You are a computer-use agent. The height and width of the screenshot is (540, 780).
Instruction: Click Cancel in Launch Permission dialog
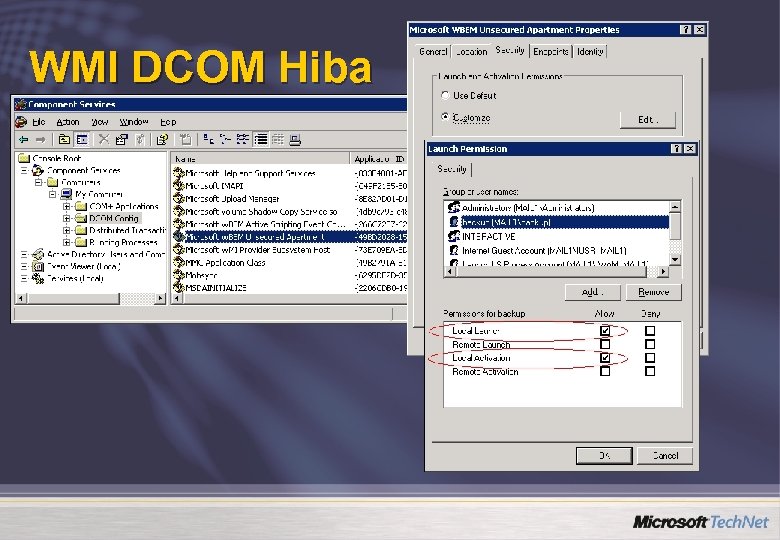pyautogui.click(x=665, y=455)
